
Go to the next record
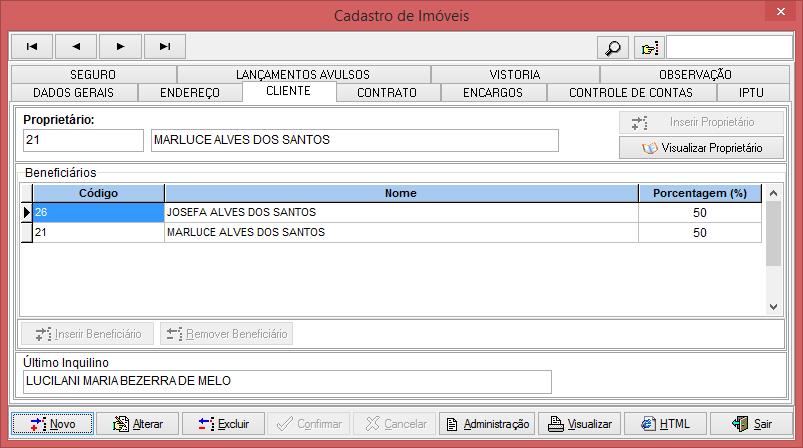point(121,46)
